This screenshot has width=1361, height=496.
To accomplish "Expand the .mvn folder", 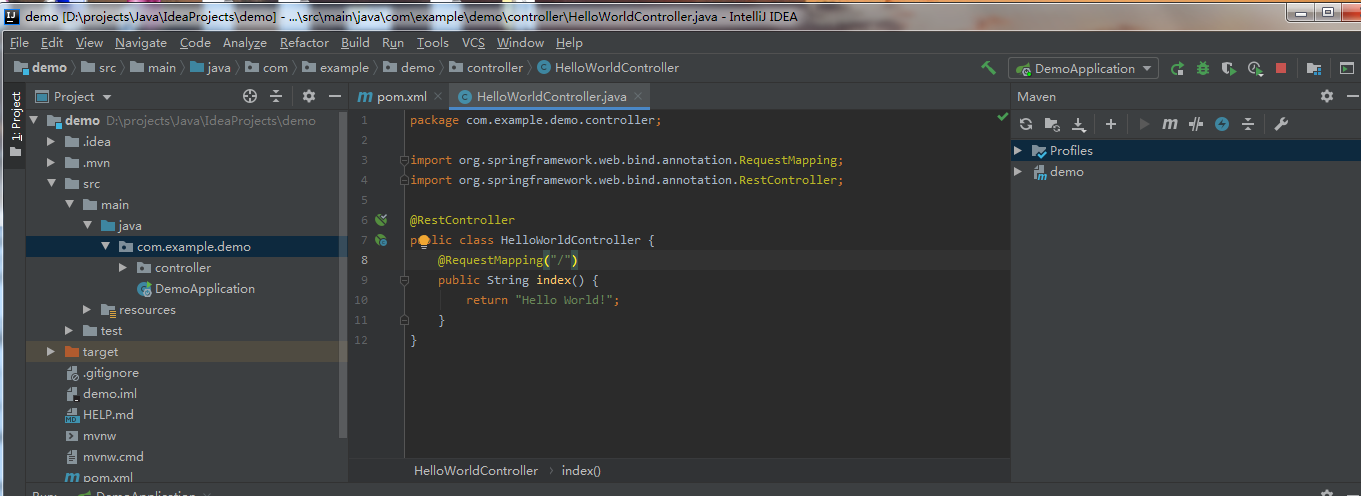I will (52, 162).
